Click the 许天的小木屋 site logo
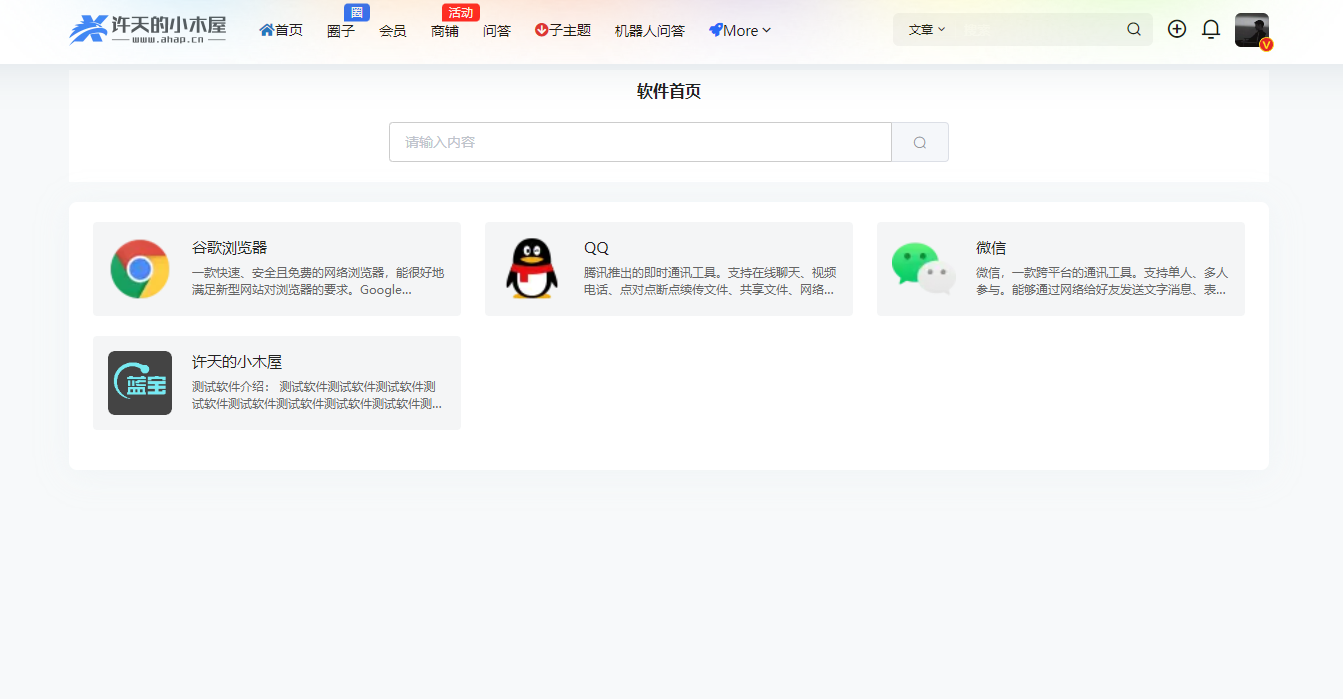Viewport: 1343px width, 699px height. point(148,30)
